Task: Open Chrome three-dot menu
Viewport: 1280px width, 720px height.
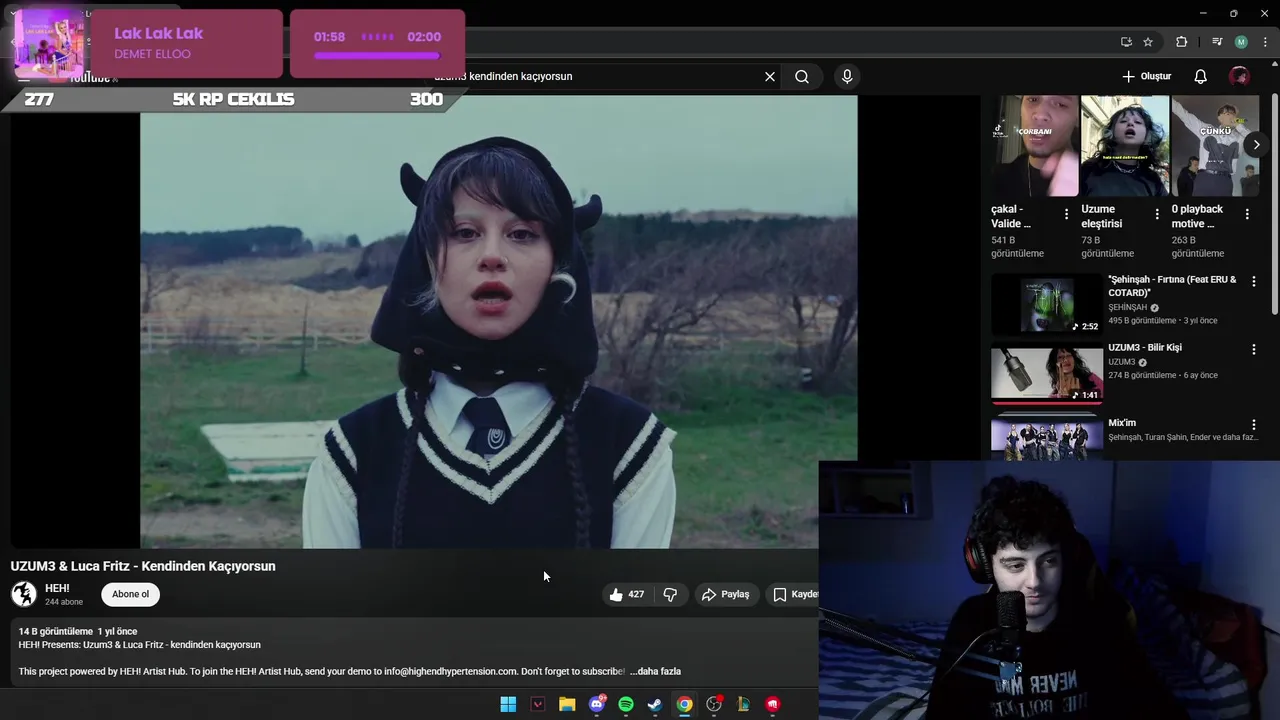Action: (1266, 42)
